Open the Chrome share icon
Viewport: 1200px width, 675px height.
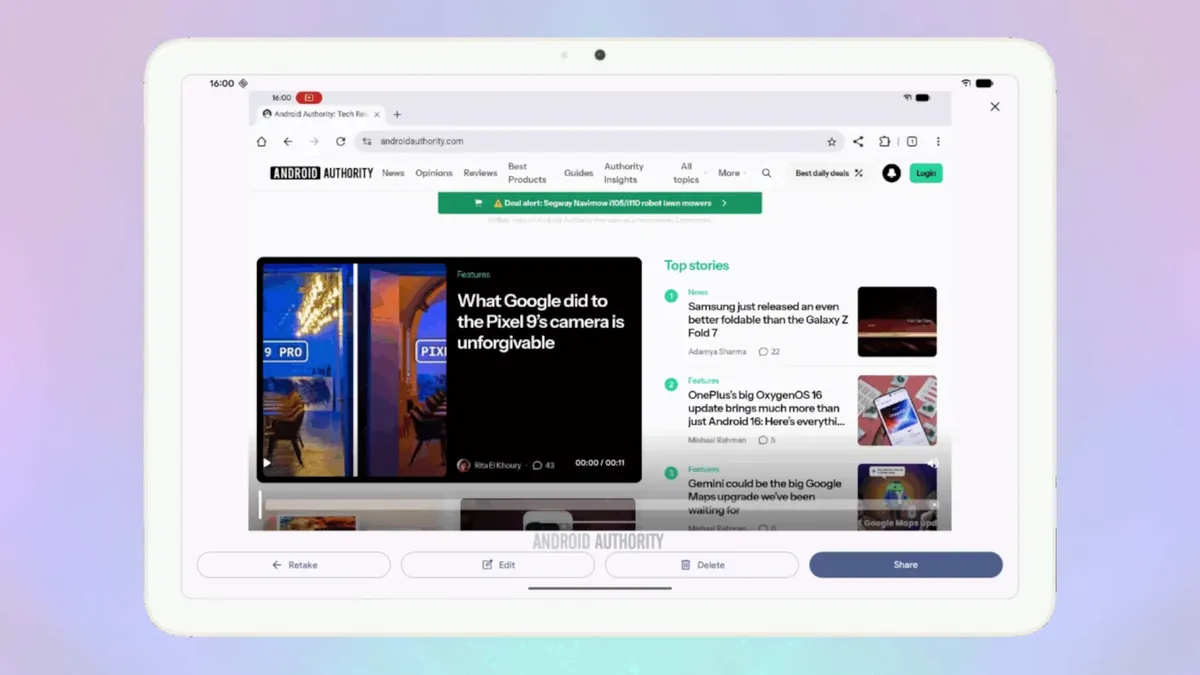(x=858, y=142)
